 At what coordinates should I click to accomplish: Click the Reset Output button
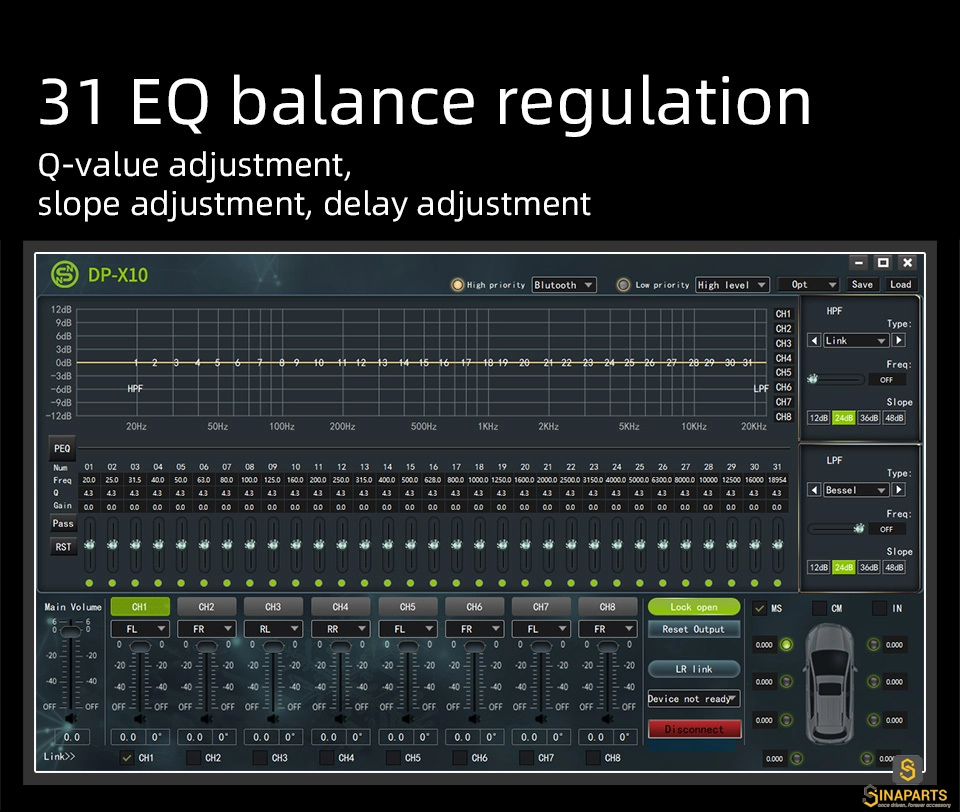(x=694, y=629)
